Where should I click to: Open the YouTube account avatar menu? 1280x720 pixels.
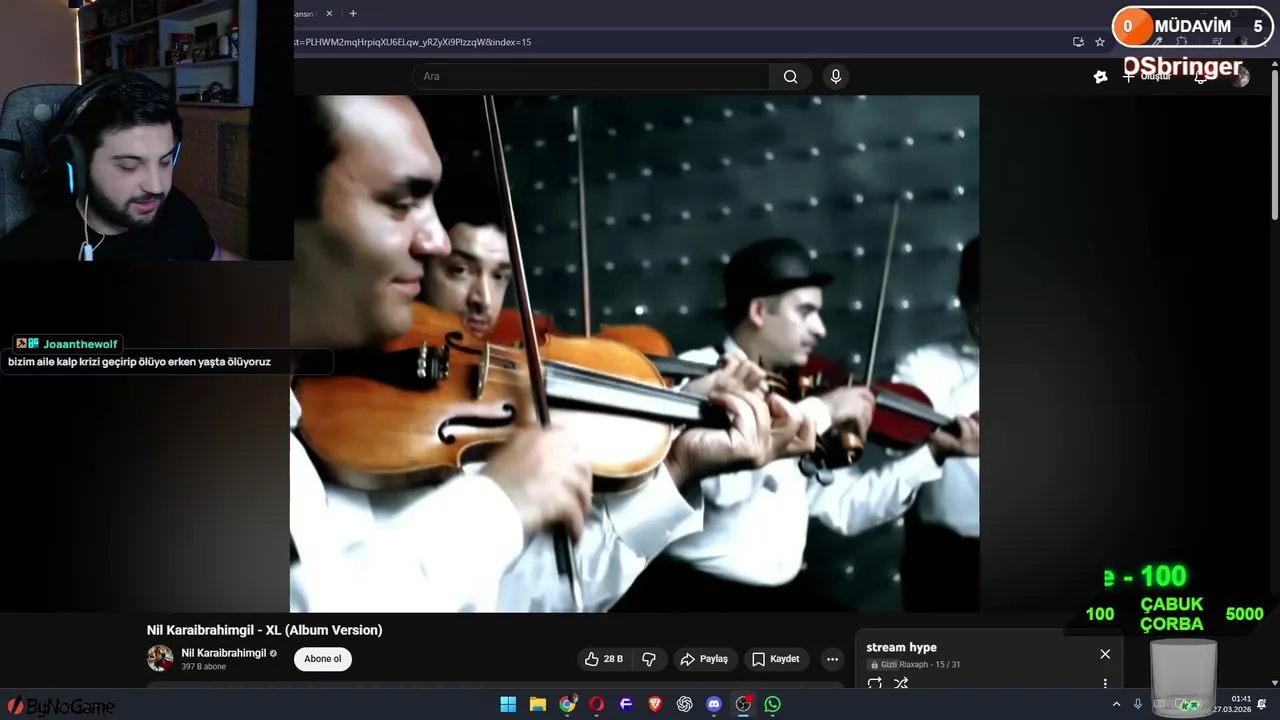click(1240, 77)
